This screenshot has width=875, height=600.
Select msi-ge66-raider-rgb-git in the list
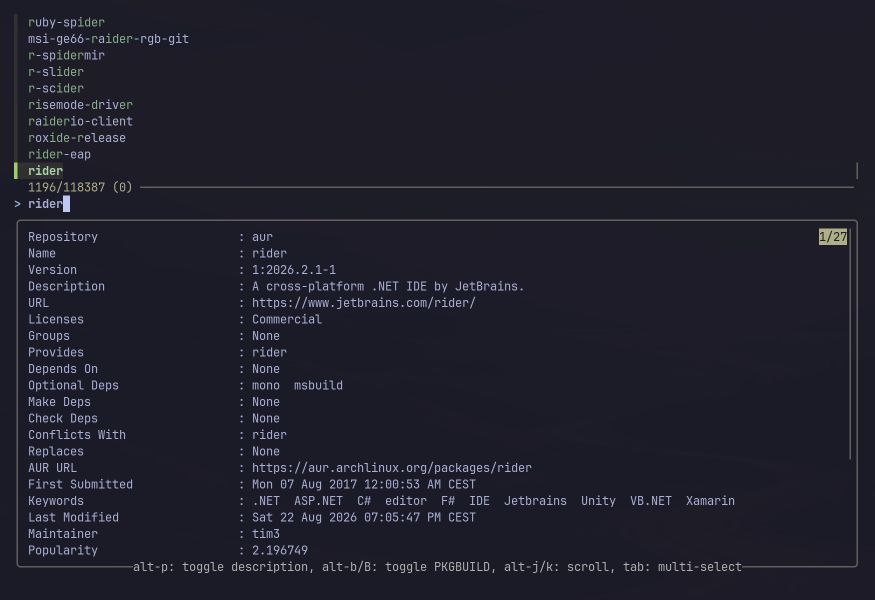pyautogui.click(x=108, y=39)
